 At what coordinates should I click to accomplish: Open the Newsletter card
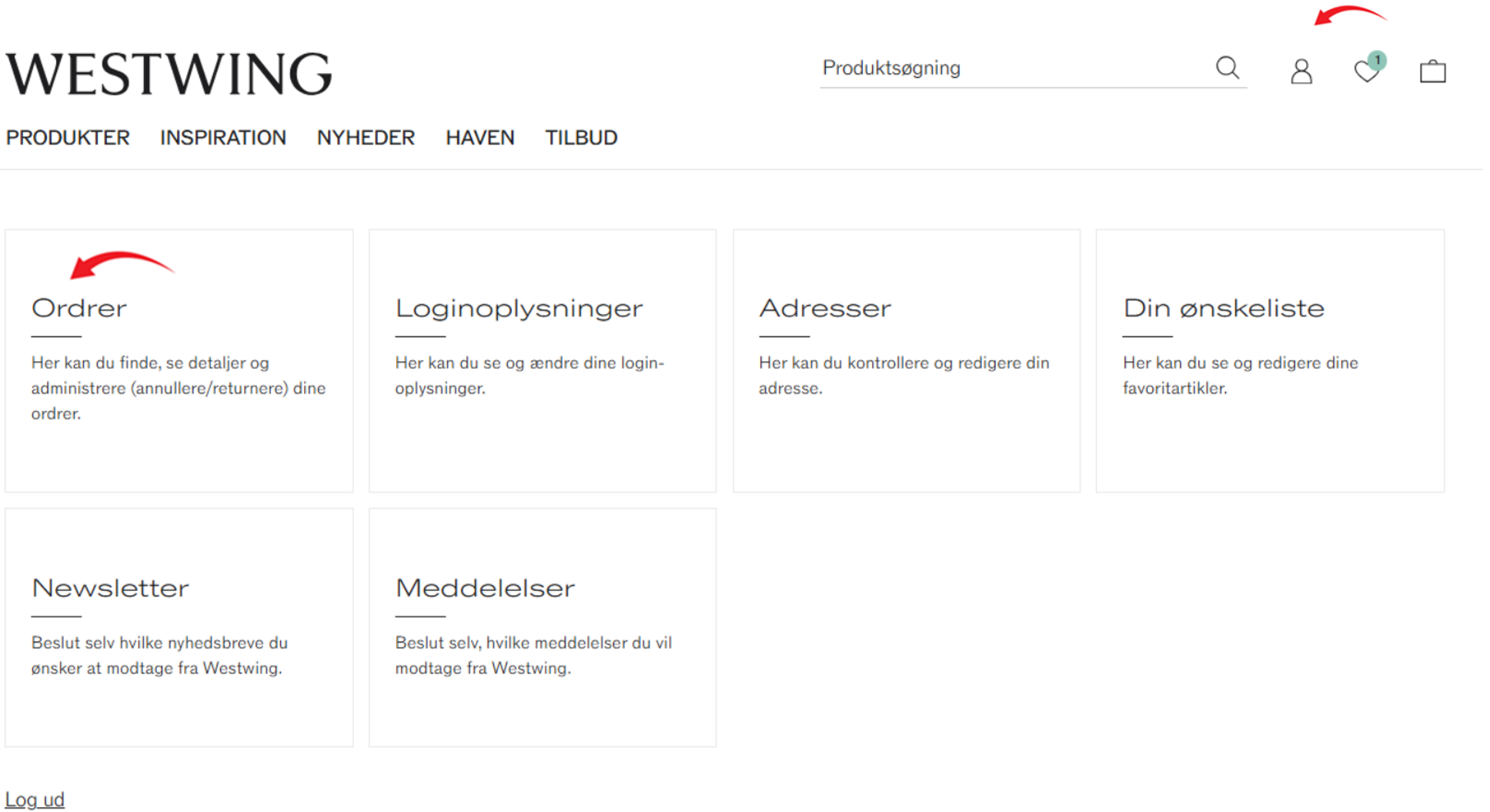179,627
